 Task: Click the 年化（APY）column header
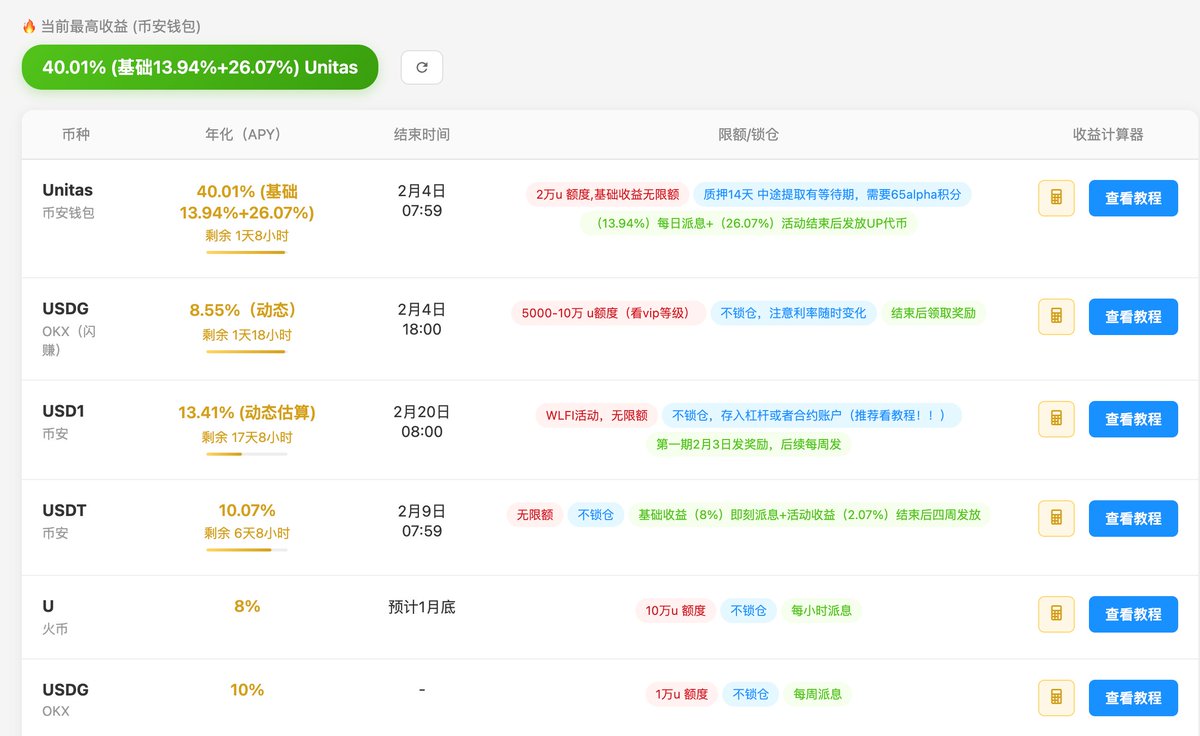tap(246, 134)
